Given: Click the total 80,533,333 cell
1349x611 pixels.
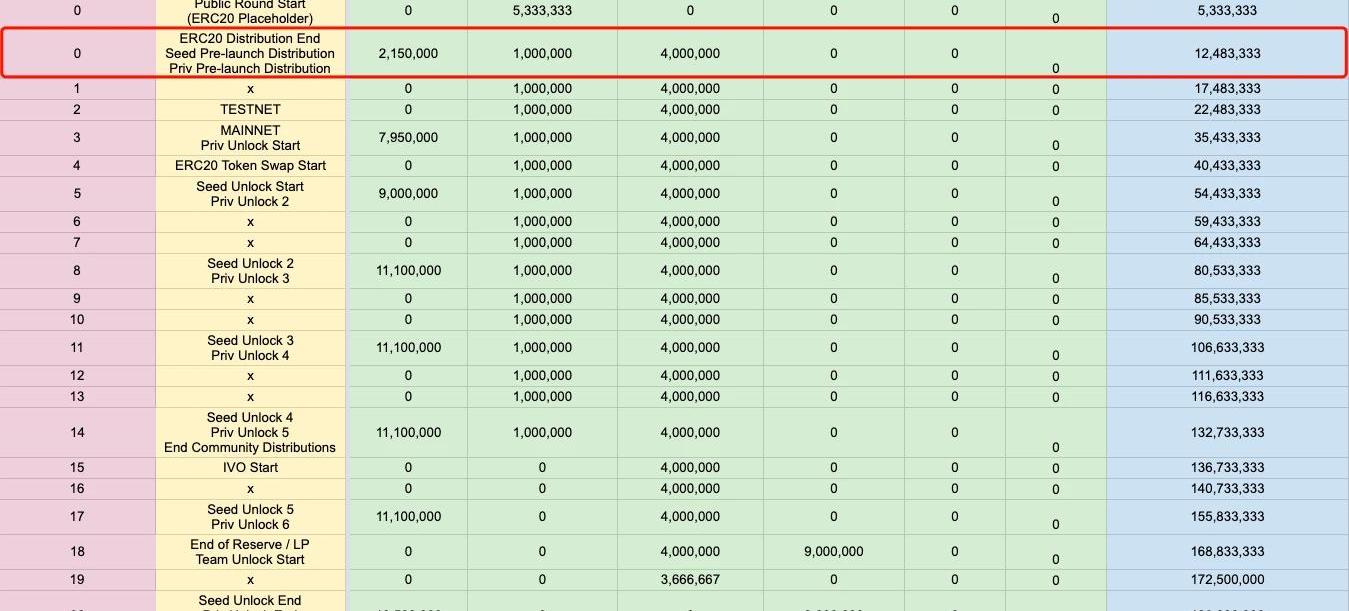Looking at the screenshot, I should pyautogui.click(x=1227, y=271).
